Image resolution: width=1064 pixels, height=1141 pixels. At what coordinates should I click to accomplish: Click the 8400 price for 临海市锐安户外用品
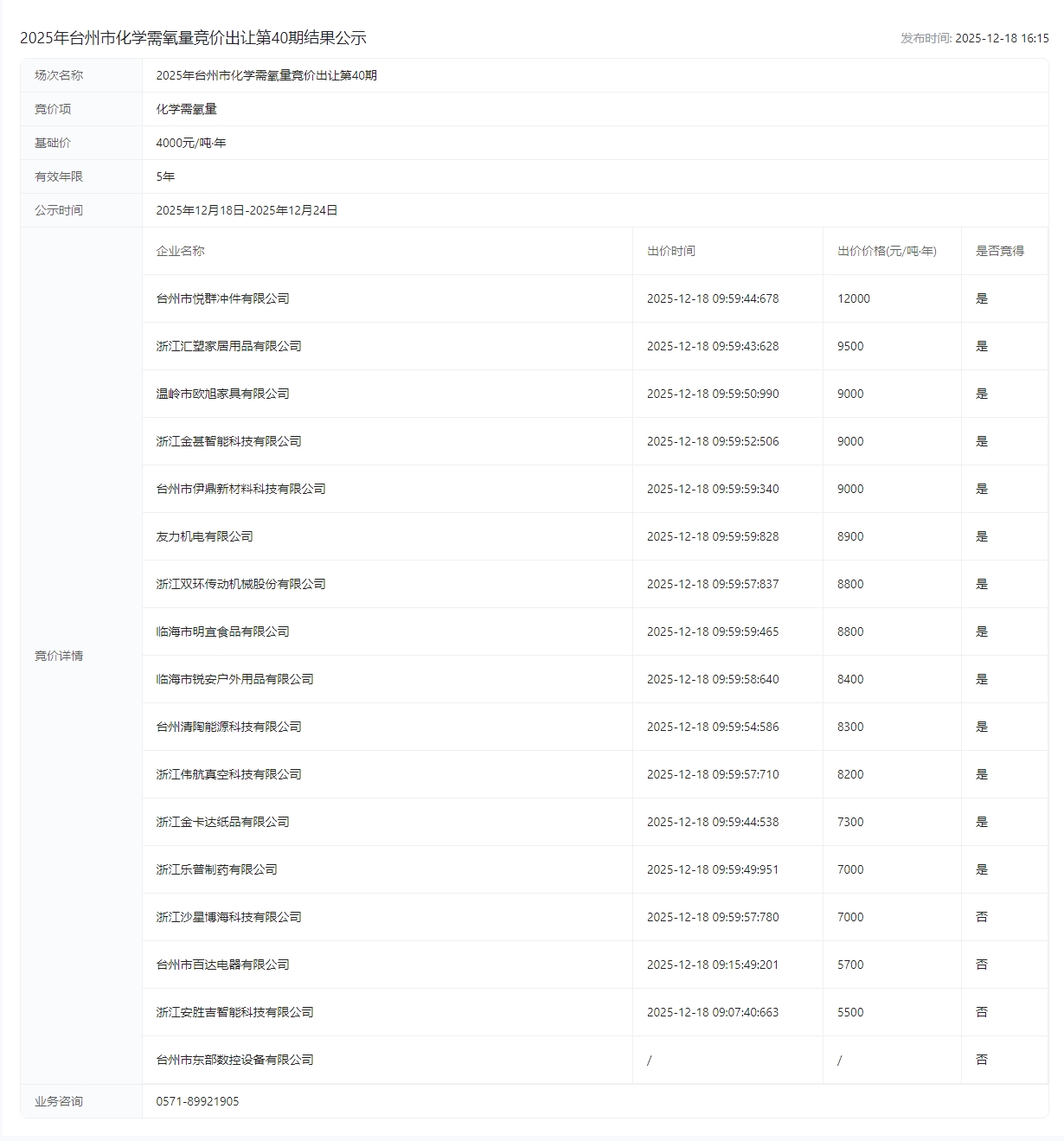tap(849, 679)
